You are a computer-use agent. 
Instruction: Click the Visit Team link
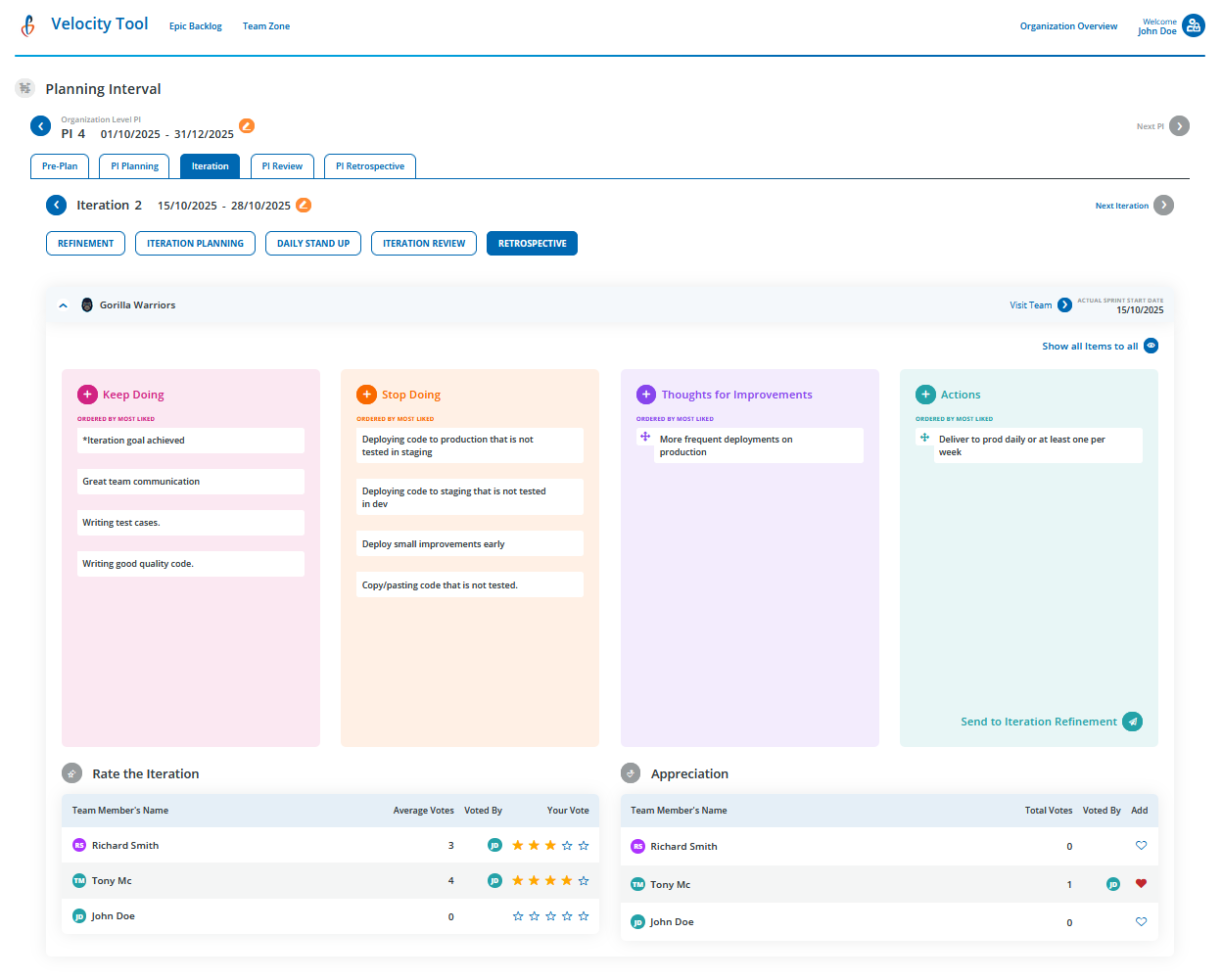(1030, 305)
